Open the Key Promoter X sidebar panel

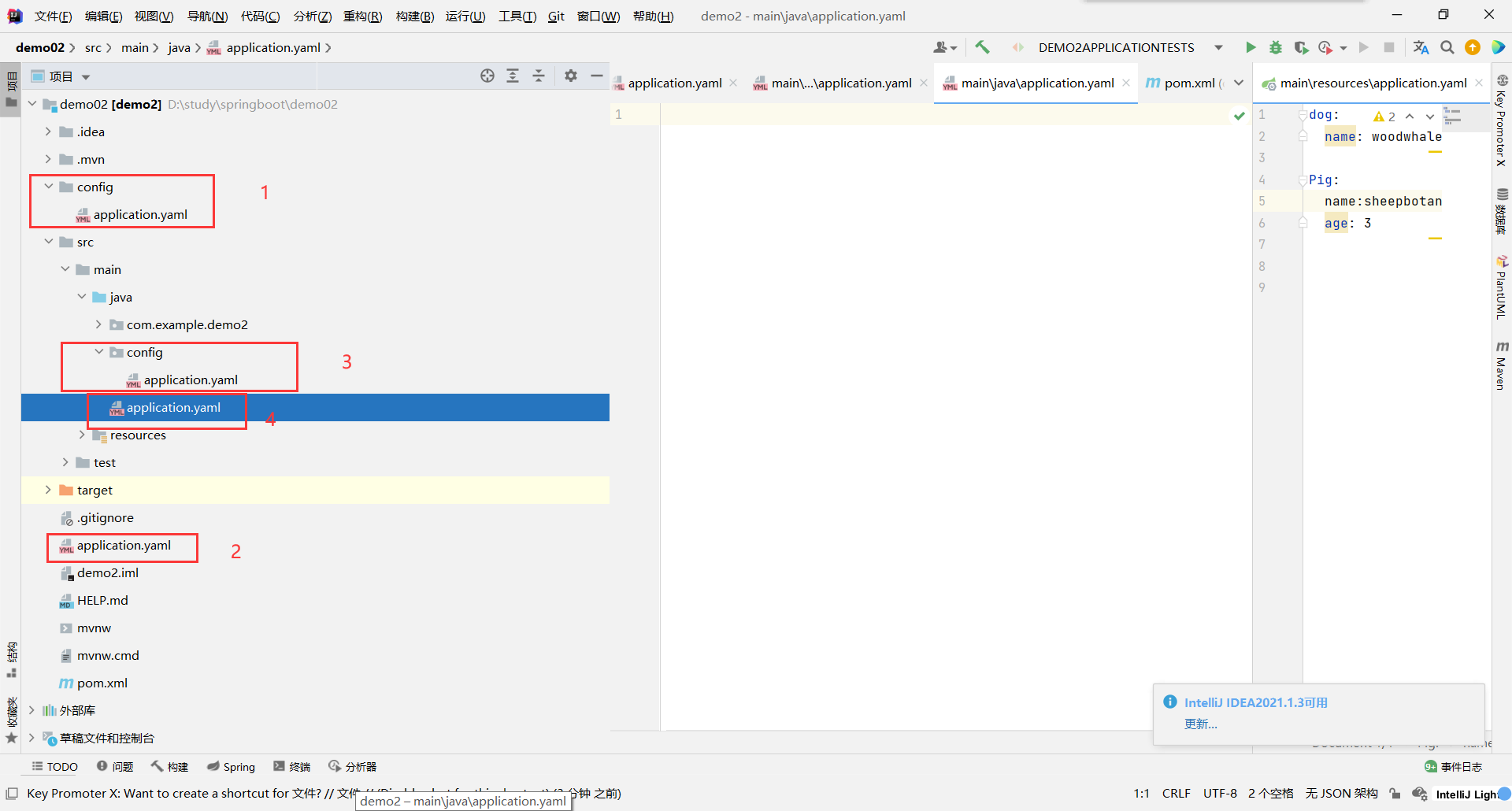click(x=1502, y=120)
